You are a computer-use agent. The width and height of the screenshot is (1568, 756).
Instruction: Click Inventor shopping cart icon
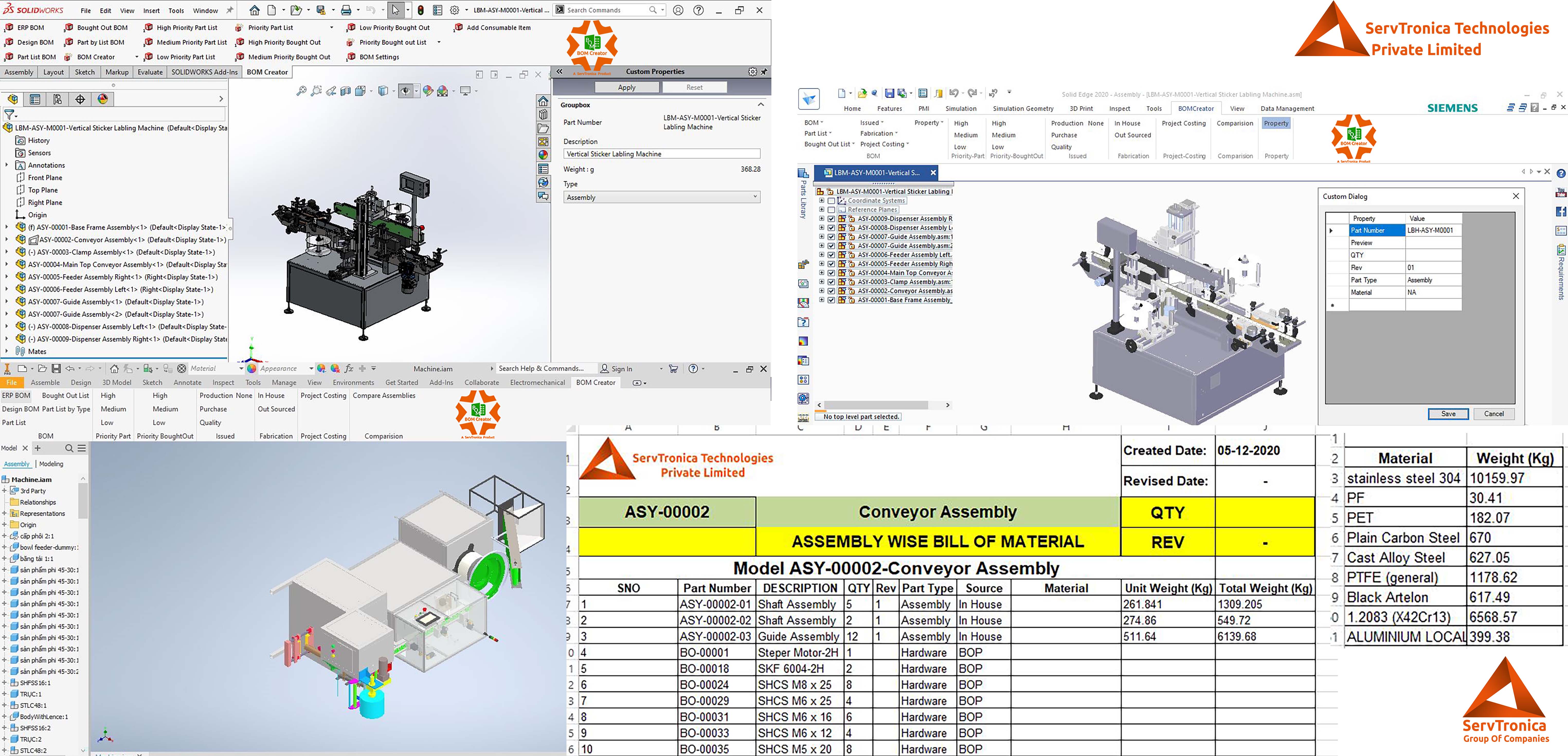click(673, 368)
